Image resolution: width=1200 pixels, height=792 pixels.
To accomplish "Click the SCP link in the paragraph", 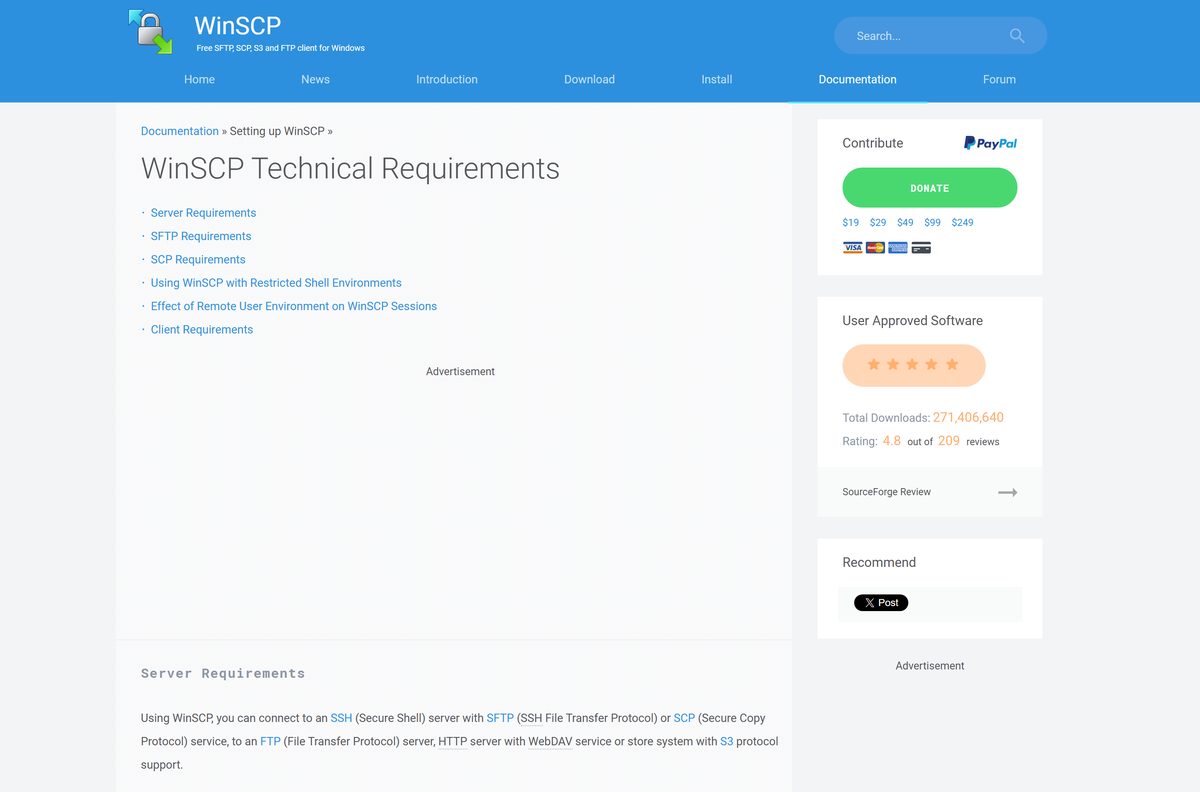I will (684, 718).
